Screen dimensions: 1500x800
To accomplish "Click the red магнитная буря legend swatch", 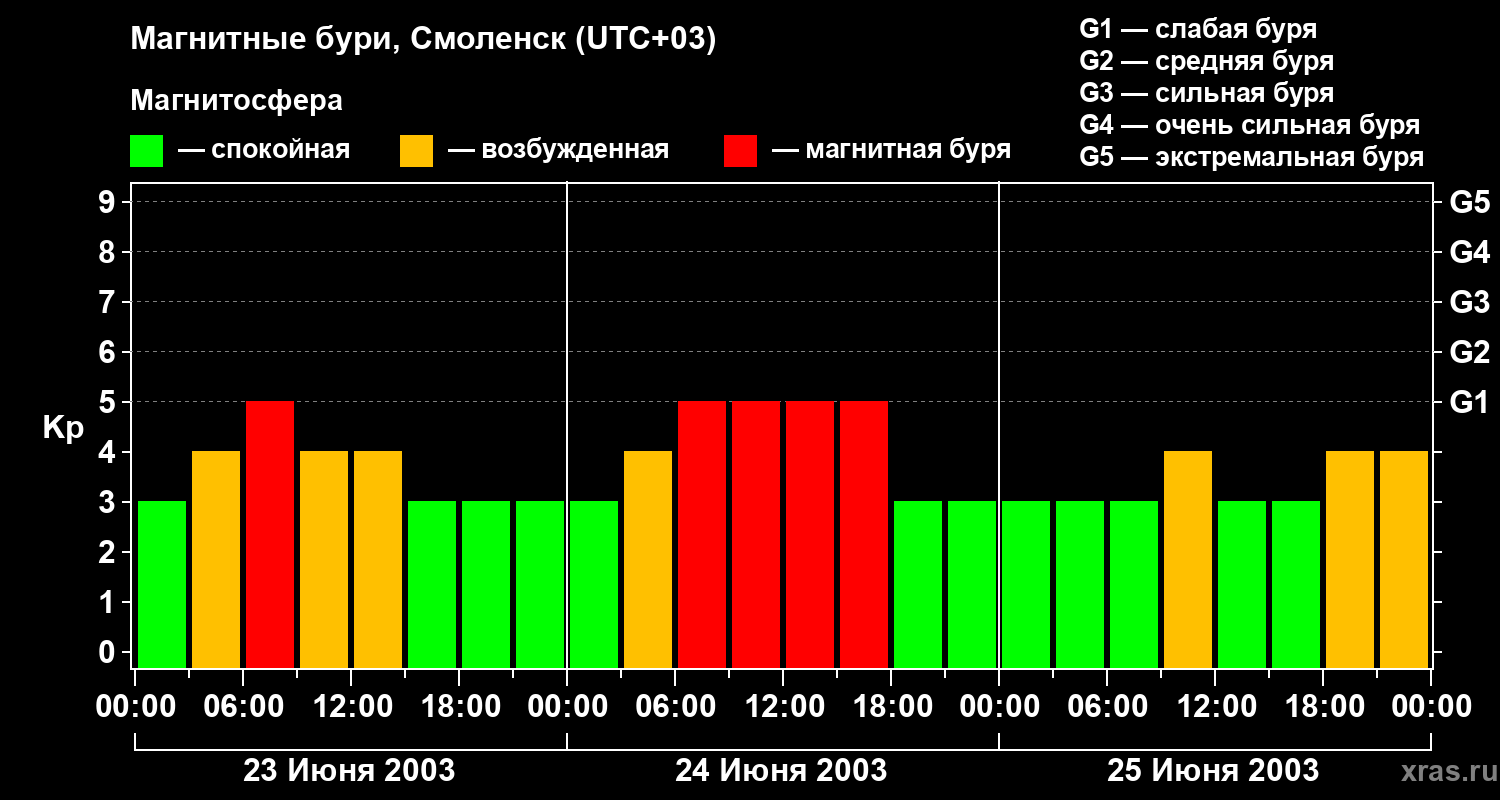I will pos(740,151).
